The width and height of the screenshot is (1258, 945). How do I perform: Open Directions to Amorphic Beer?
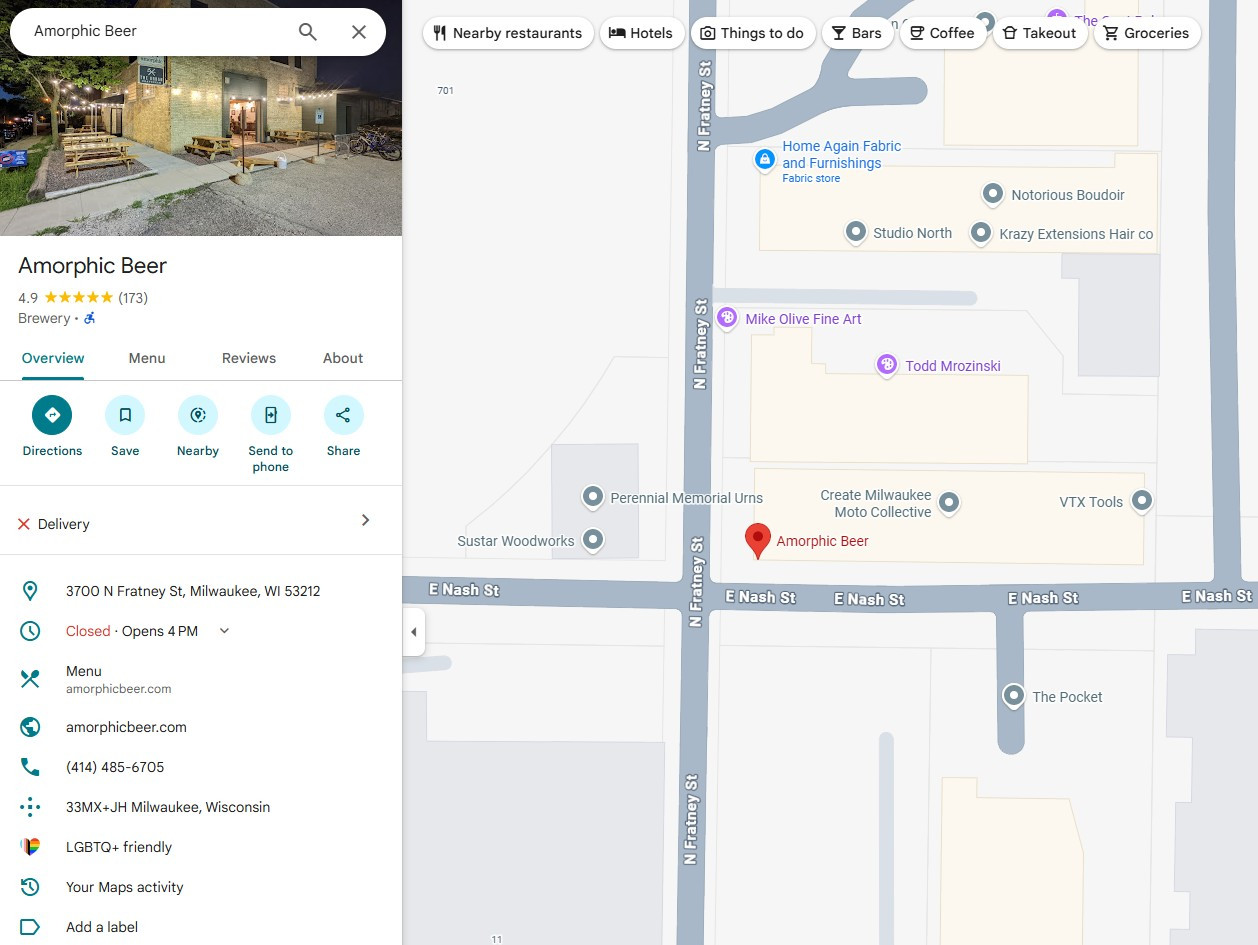tap(52, 415)
